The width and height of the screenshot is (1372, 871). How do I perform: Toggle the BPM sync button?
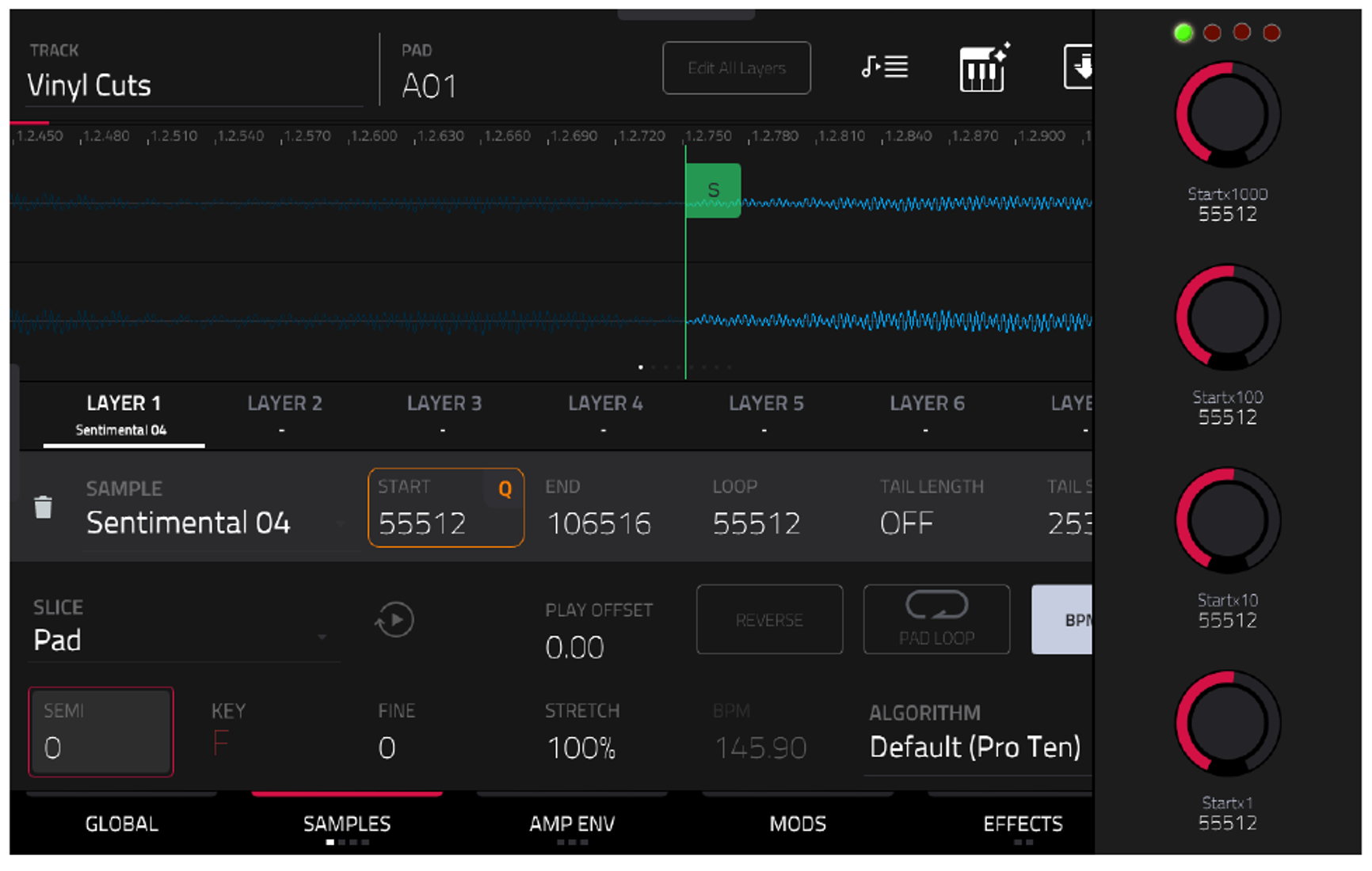tap(1062, 620)
